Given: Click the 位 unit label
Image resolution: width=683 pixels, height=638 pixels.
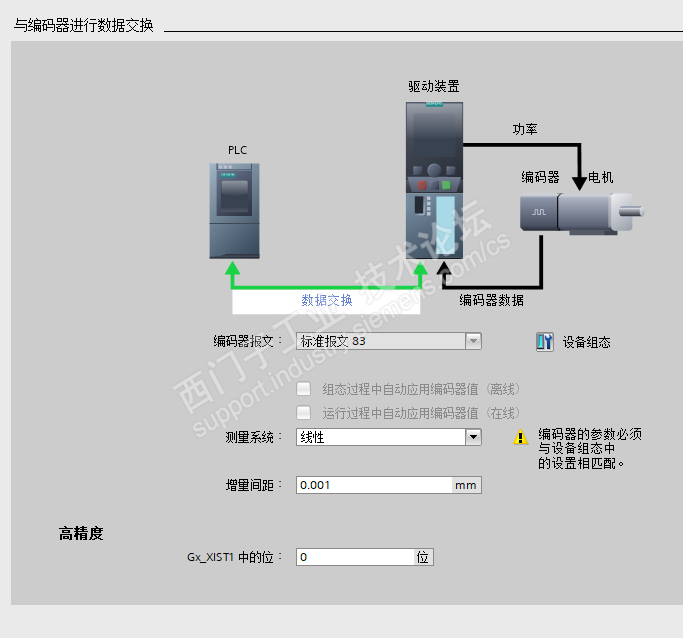Looking at the screenshot, I should point(423,557).
